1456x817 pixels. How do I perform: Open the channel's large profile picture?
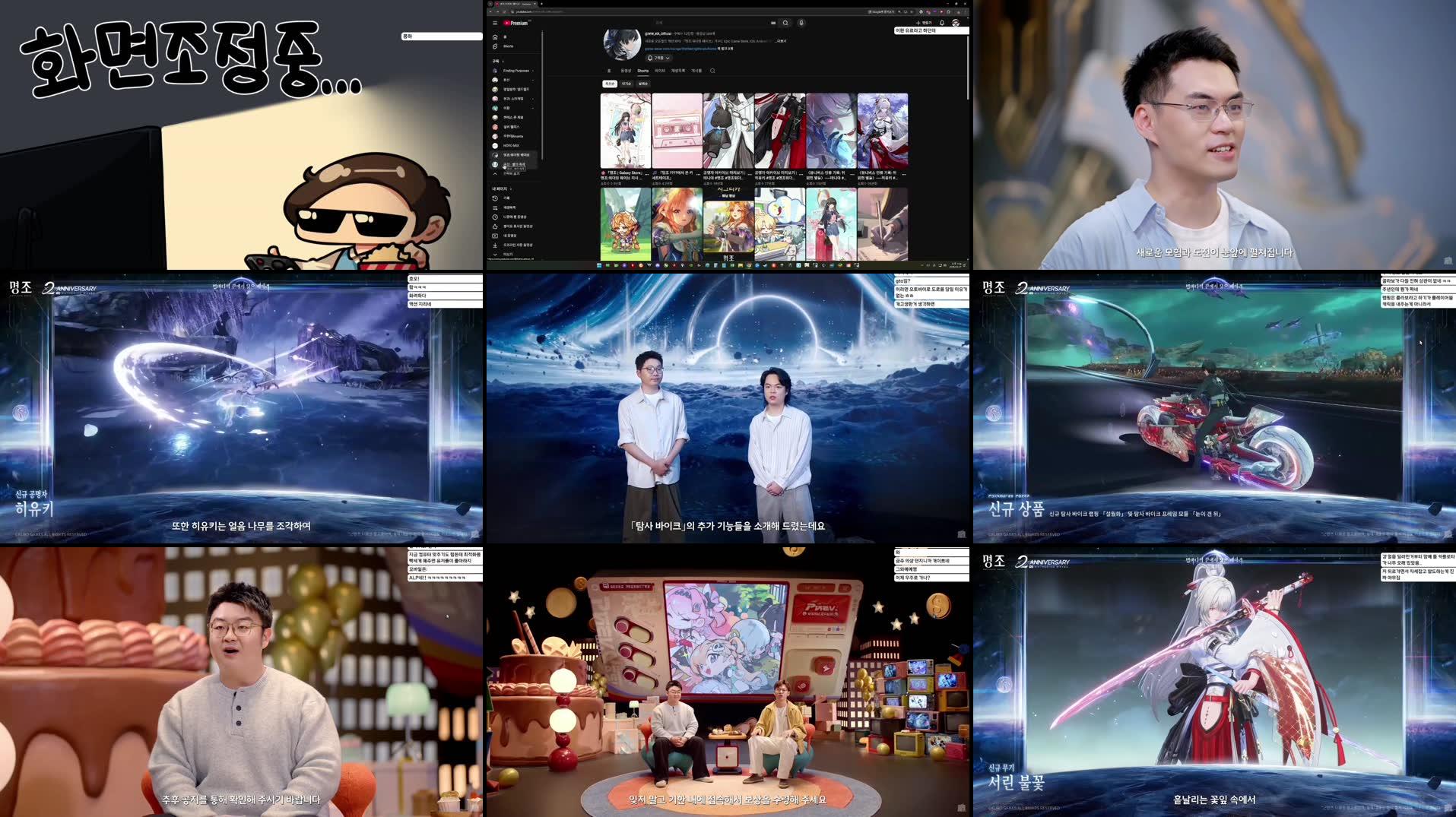(622, 44)
